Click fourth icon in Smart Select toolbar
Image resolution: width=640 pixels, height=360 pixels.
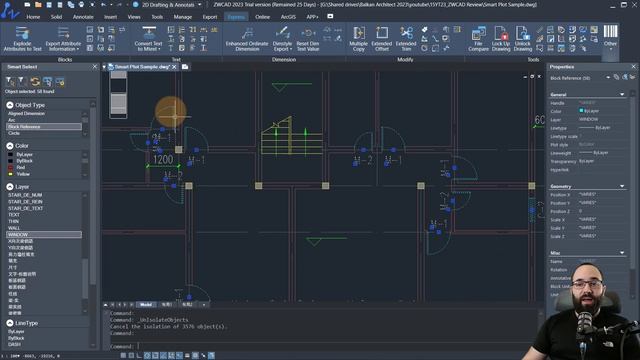point(47,82)
